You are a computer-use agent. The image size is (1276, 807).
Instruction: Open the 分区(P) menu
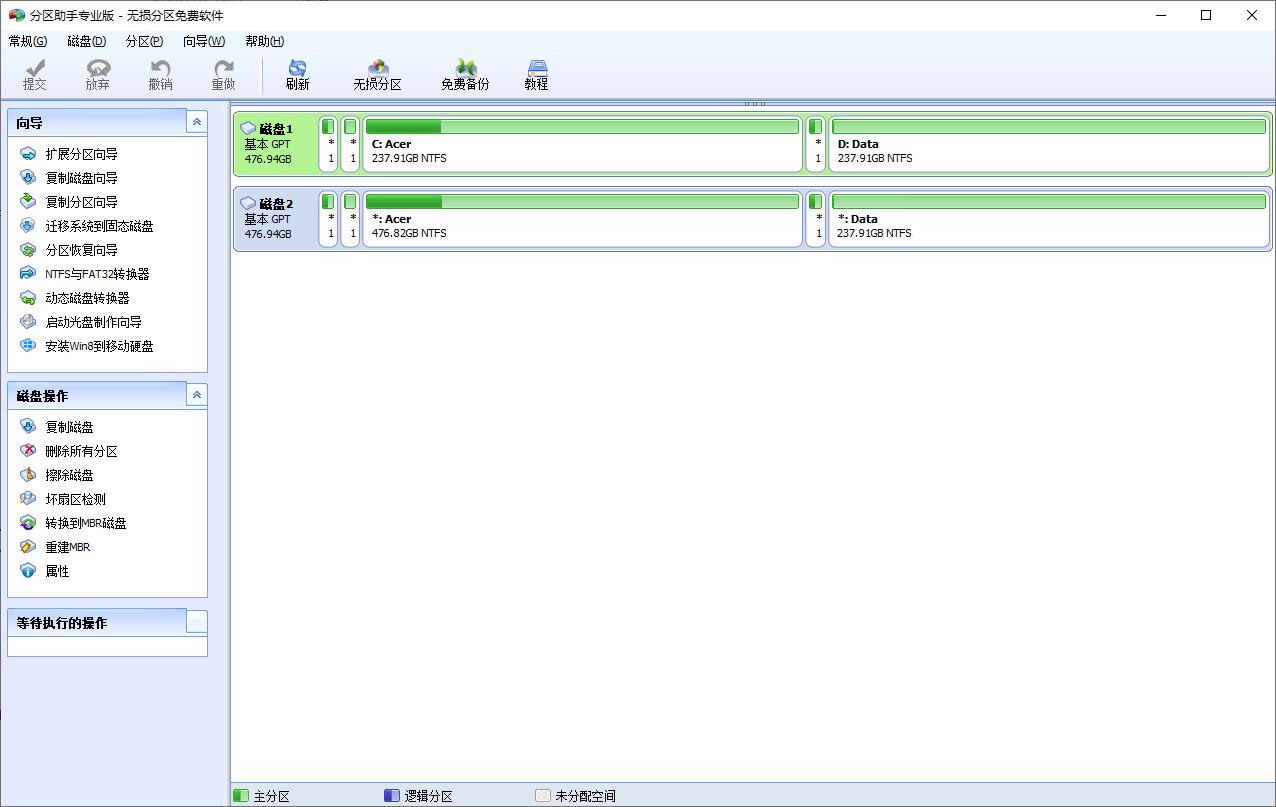pyautogui.click(x=144, y=41)
